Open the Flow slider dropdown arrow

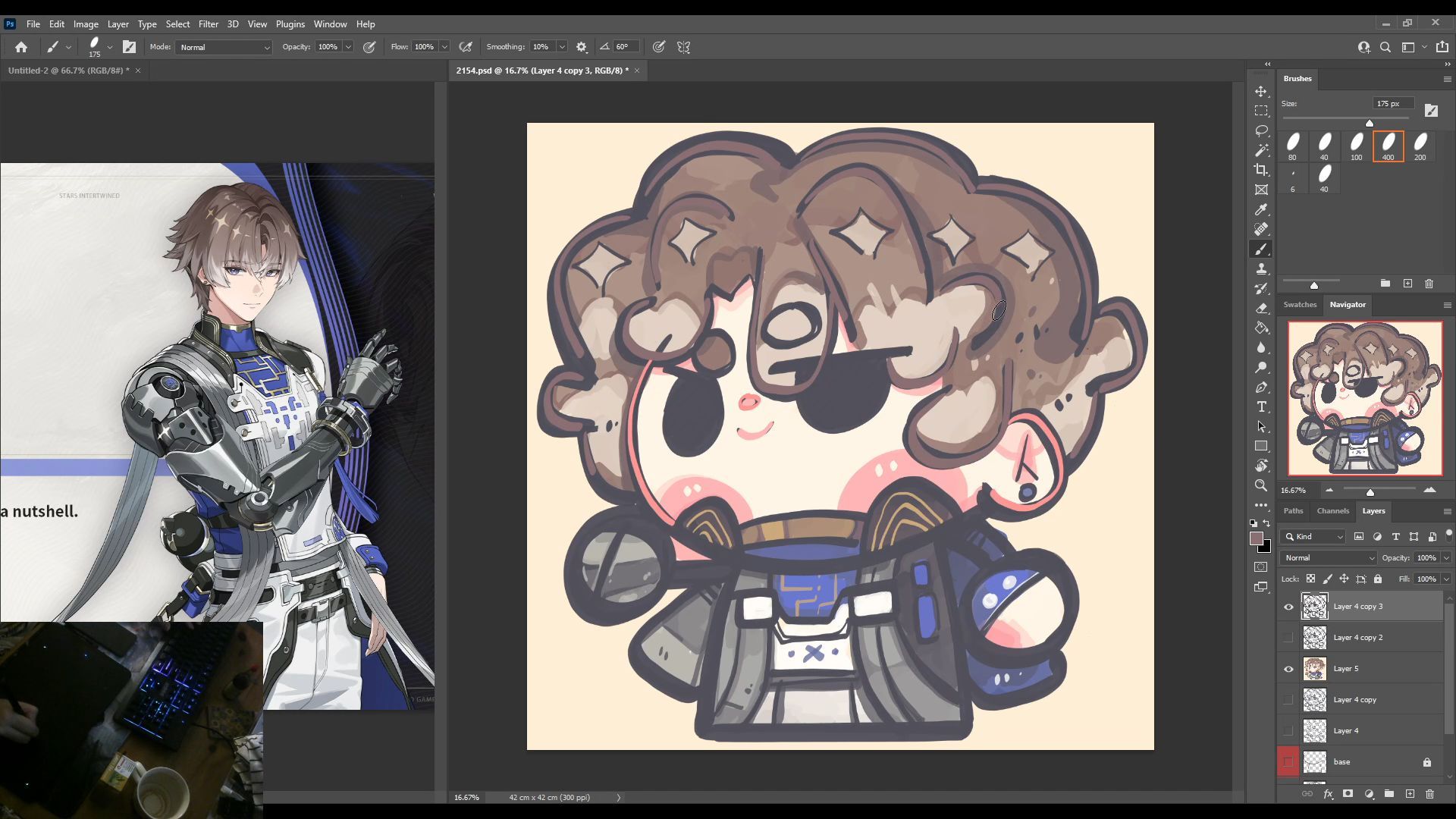coord(444,47)
